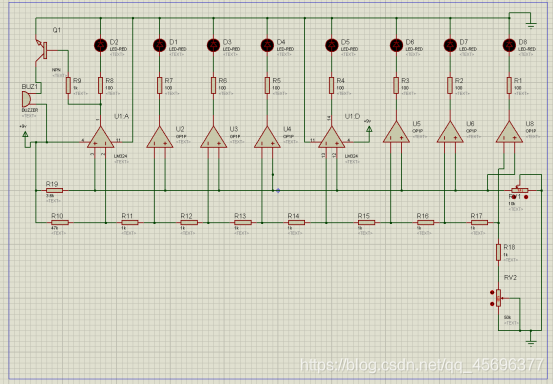
Task: Click resistor R6 under D3
Action: 213,85
